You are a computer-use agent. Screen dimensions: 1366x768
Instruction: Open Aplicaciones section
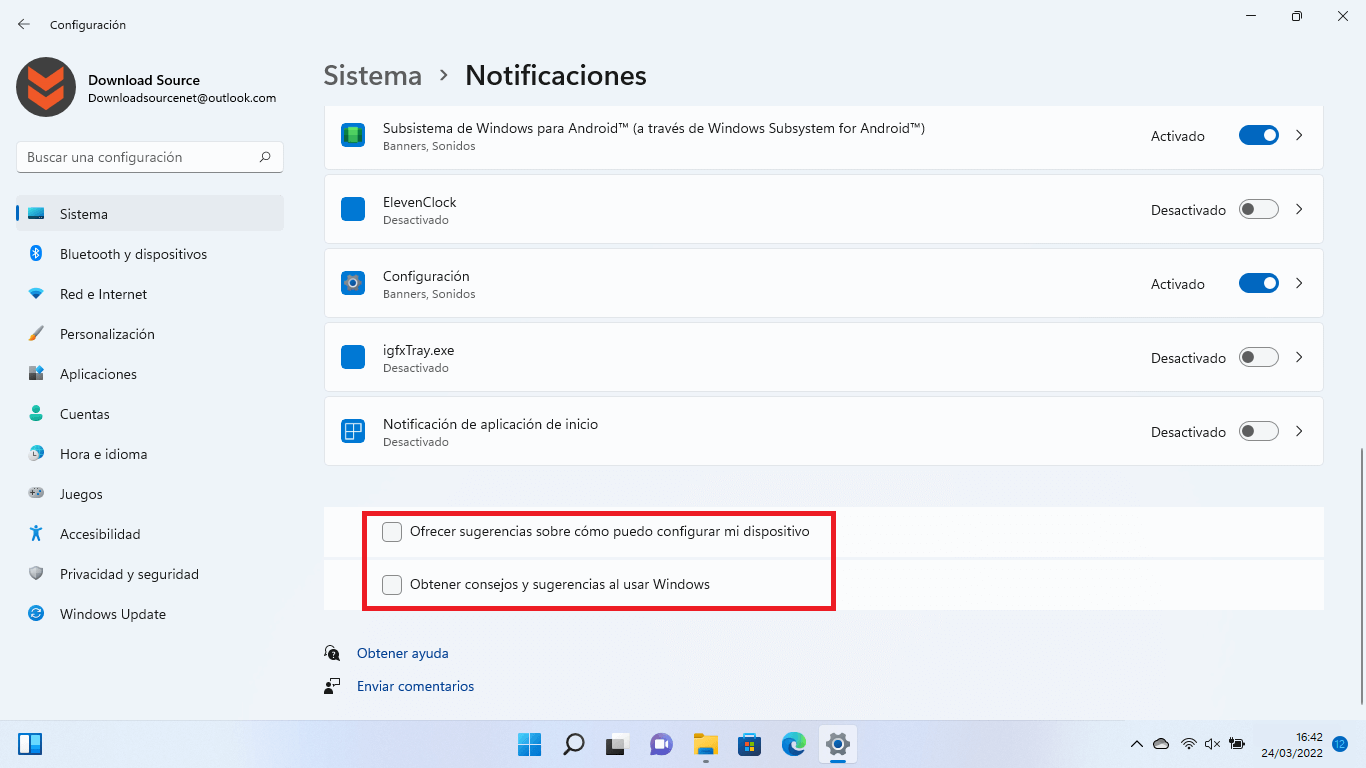pos(150,374)
